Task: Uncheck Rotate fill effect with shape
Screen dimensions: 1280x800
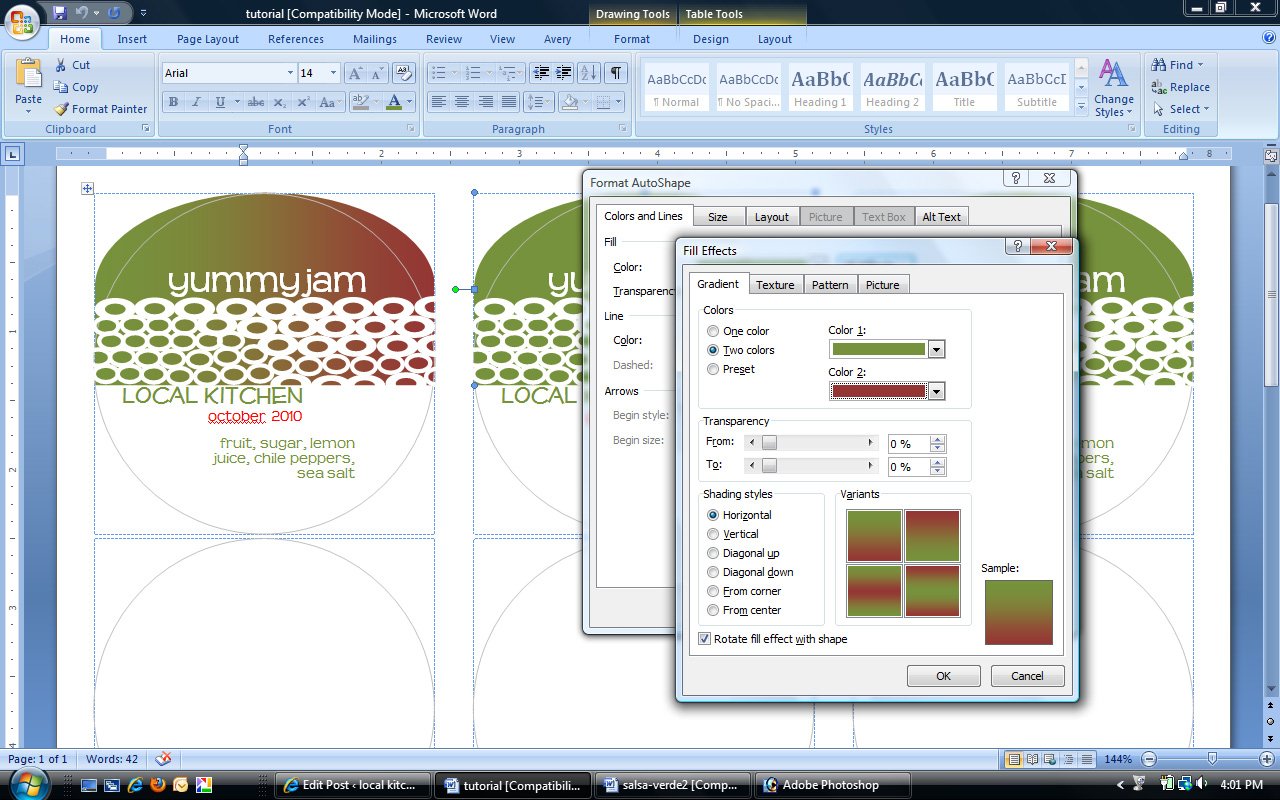Action: 705,639
